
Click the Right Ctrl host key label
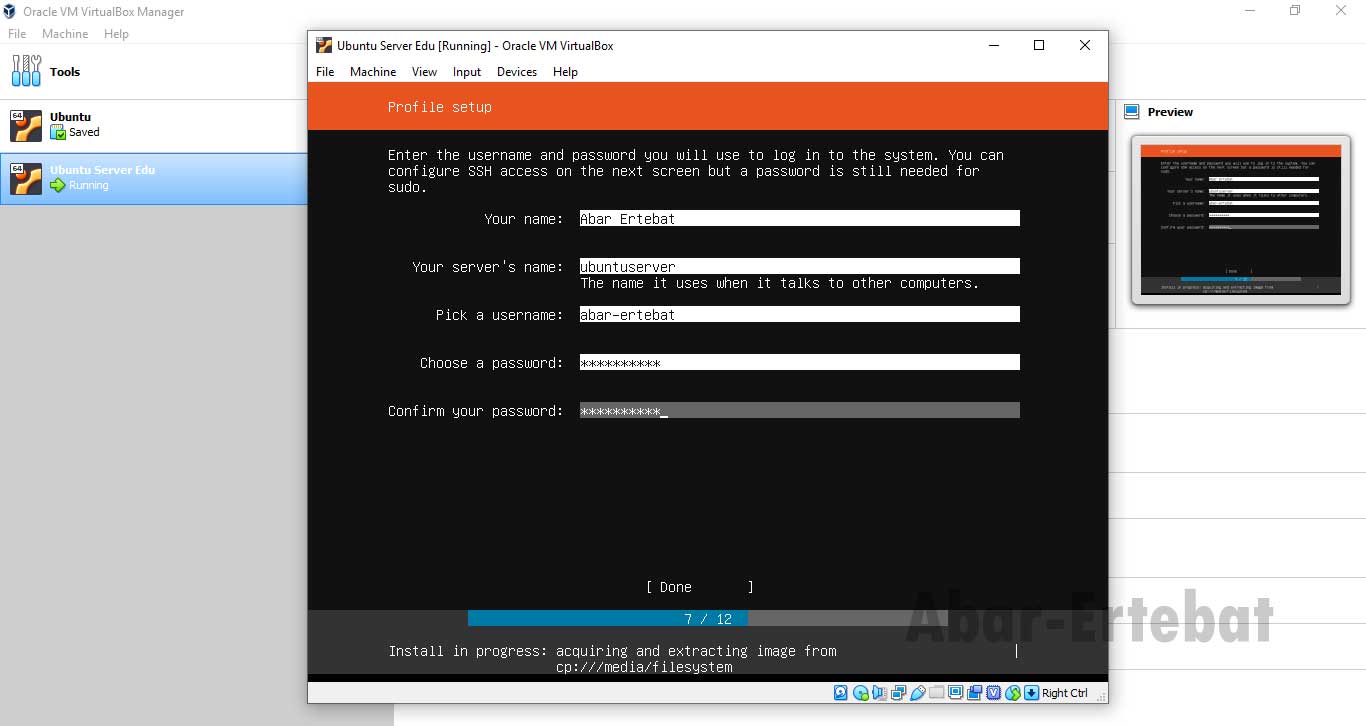point(1065,693)
